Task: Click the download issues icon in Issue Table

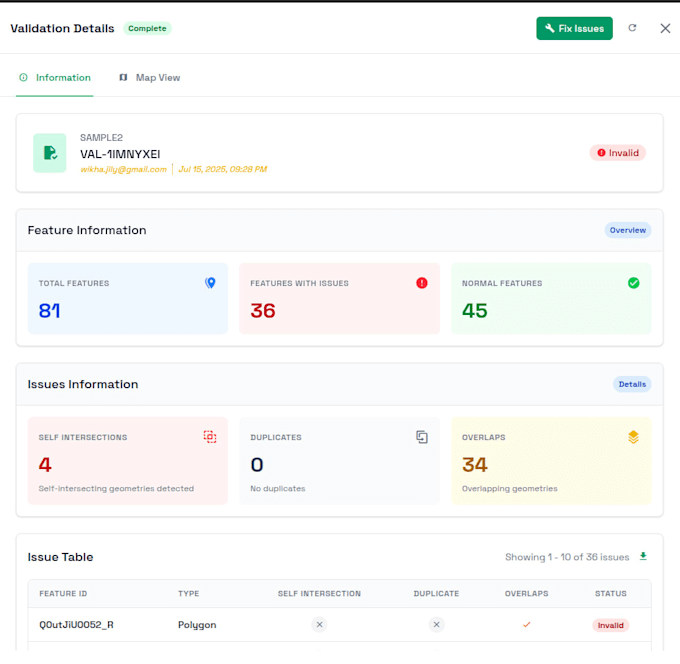Action: pyautogui.click(x=643, y=556)
